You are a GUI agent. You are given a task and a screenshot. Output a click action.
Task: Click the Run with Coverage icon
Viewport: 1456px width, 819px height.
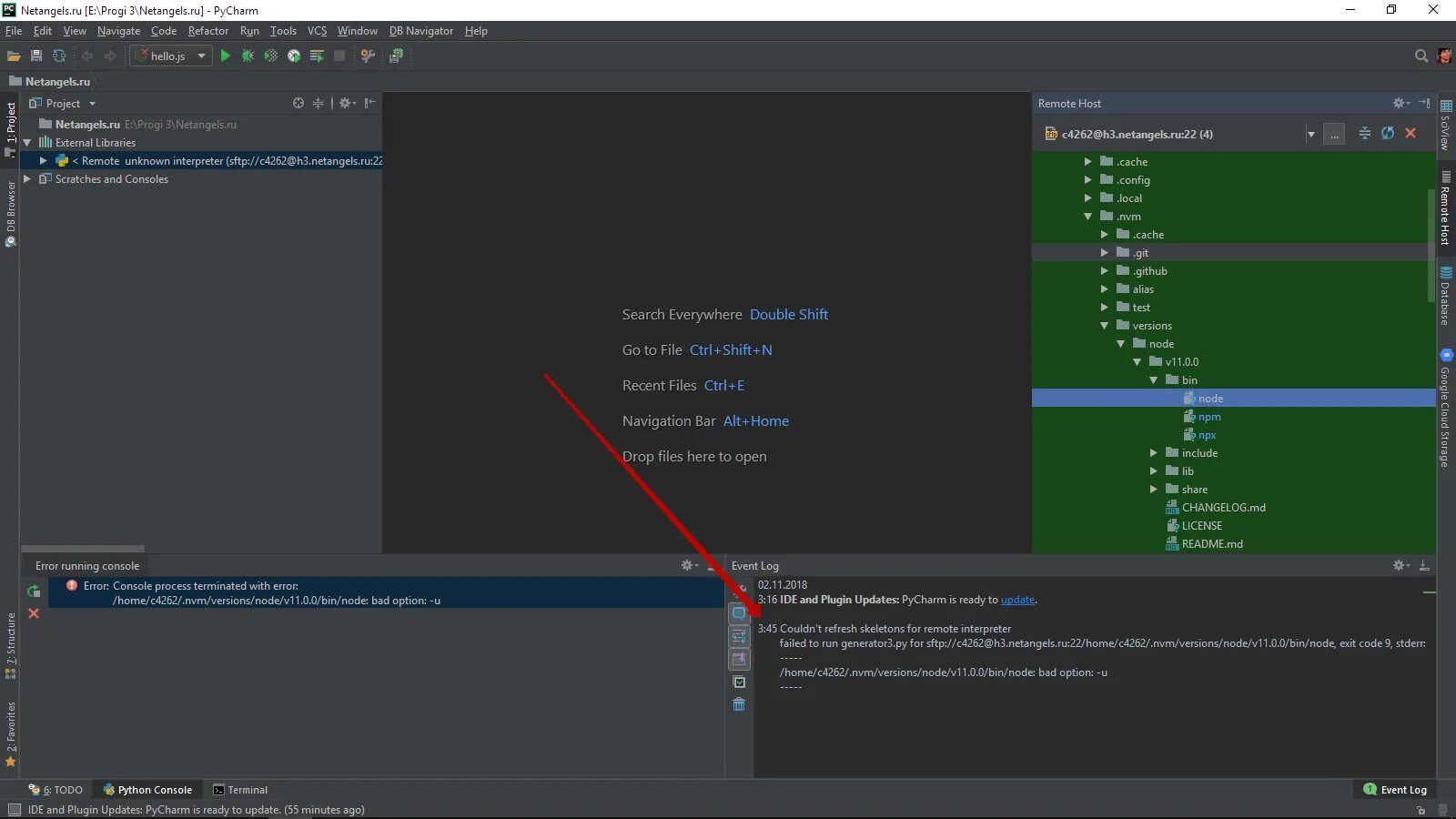tap(271, 56)
